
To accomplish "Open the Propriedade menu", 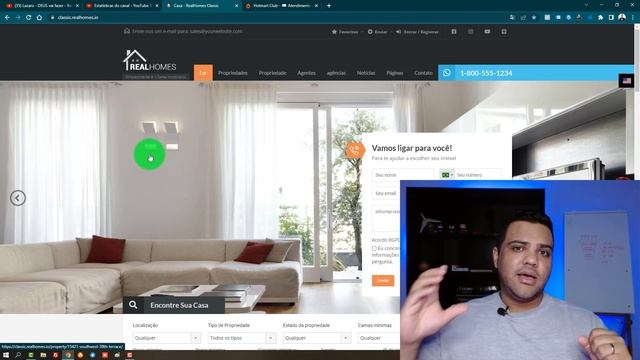I will (272, 73).
